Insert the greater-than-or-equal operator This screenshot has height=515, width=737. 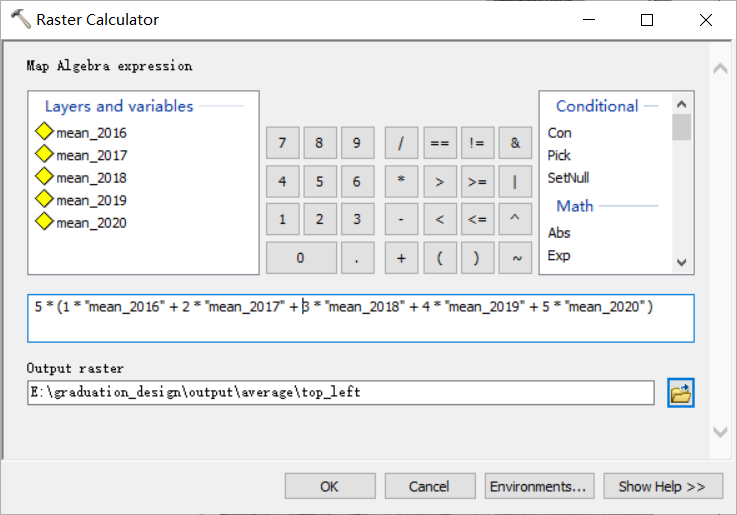point(477,181)
